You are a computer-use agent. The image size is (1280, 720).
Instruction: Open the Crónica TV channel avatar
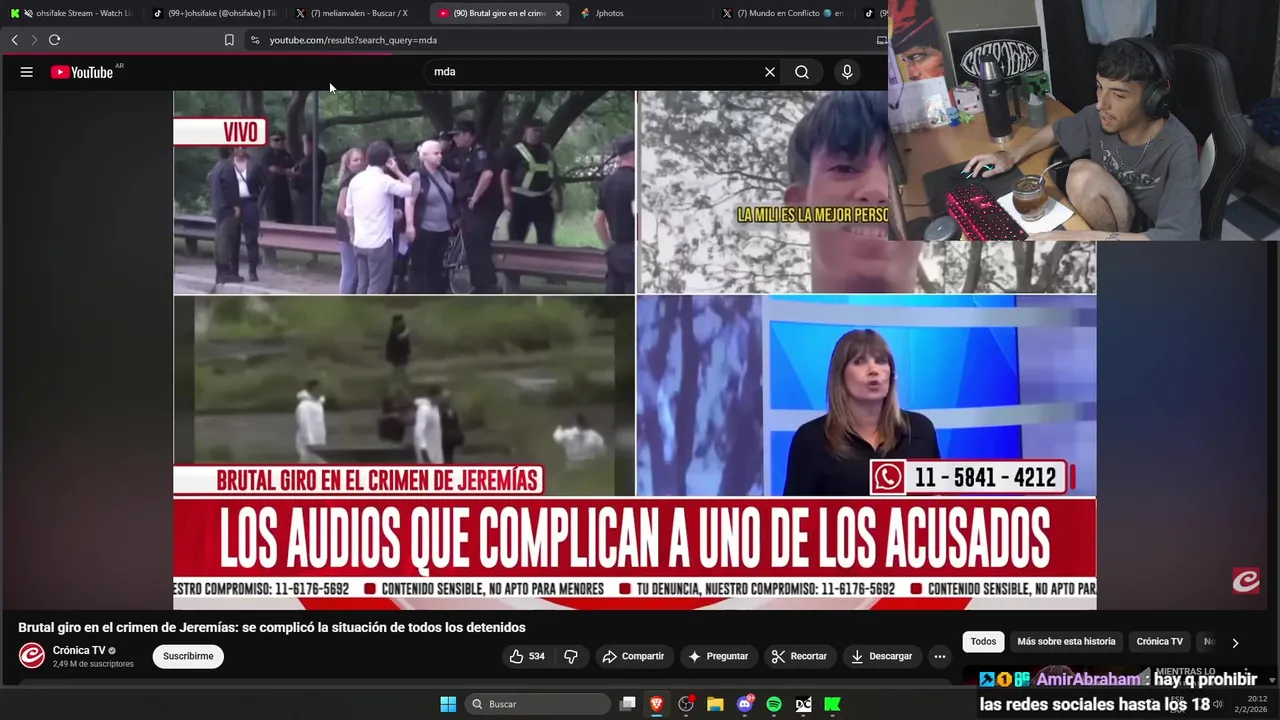tap(32, 656)
